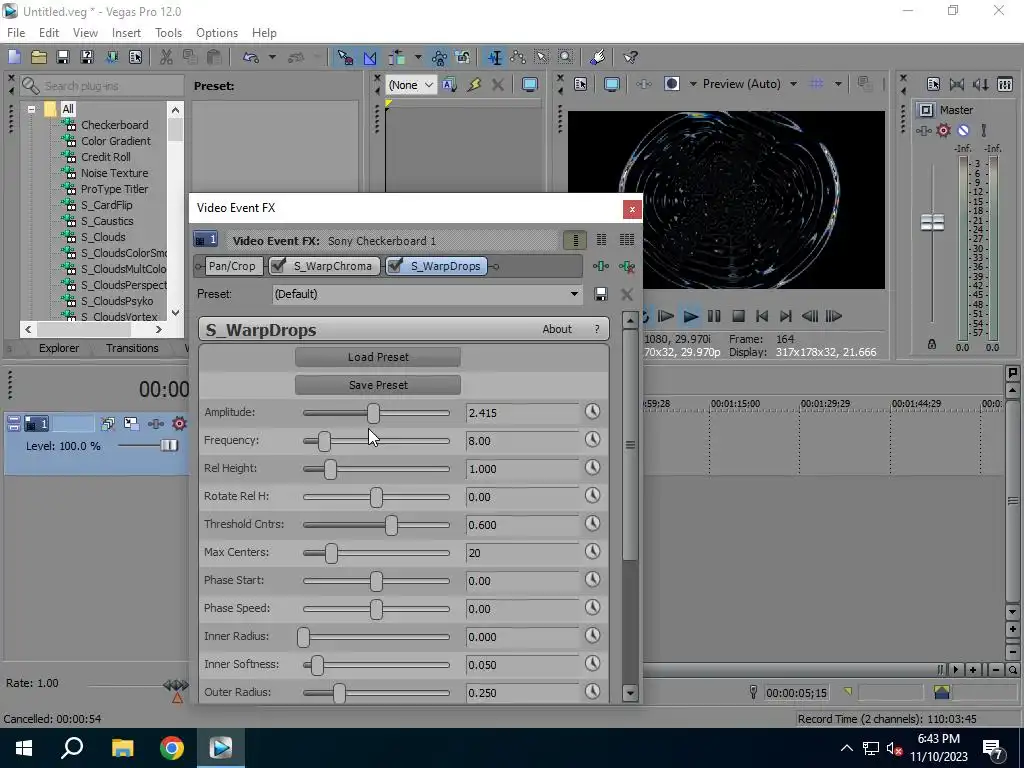Open the View menu
Image resolution: width=1024 pixels, height=768 pixels.
point(86,33)
